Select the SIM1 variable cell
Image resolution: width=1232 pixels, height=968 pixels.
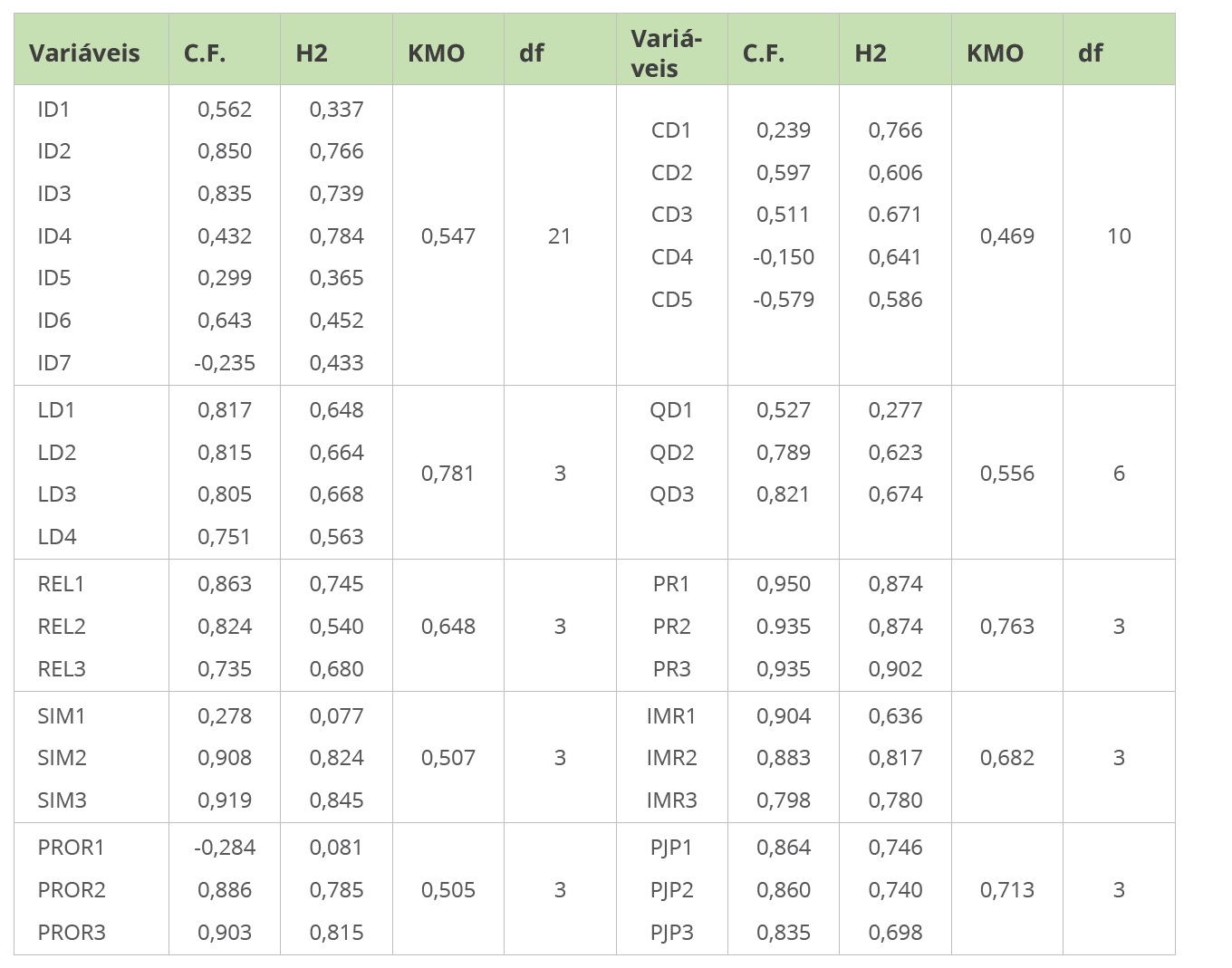click(62, 716)
